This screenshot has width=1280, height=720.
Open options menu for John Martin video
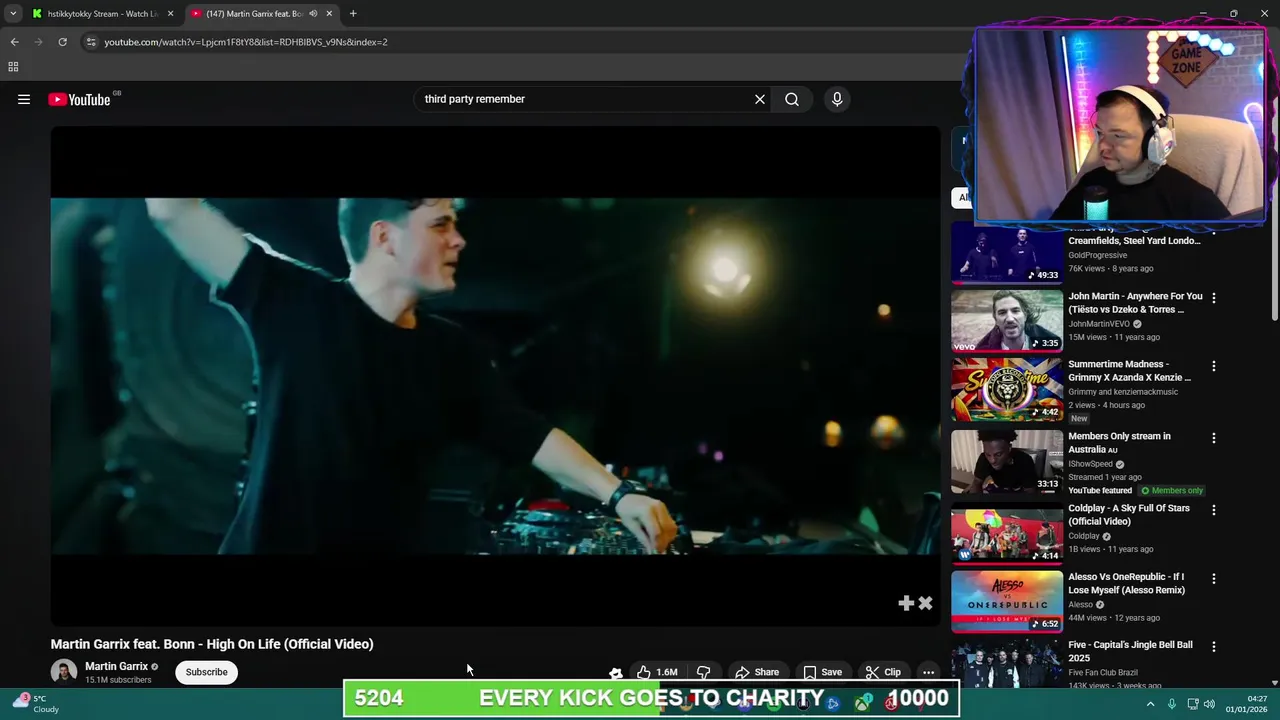pos(1214,298)
